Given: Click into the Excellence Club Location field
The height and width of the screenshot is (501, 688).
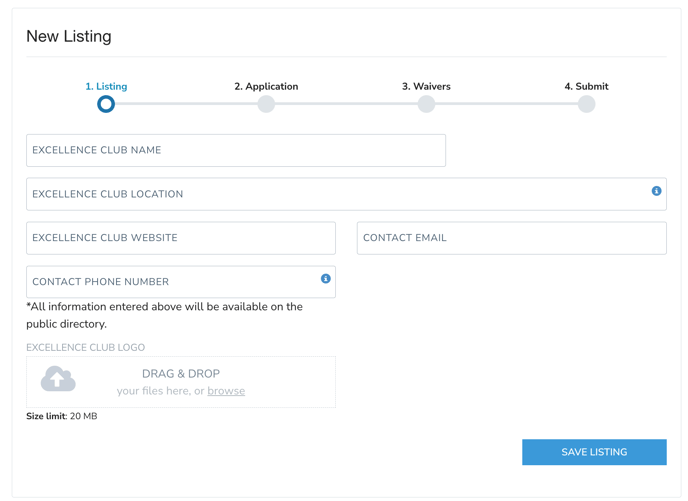Looking at the screenshot, I should [x=336, y=194].
